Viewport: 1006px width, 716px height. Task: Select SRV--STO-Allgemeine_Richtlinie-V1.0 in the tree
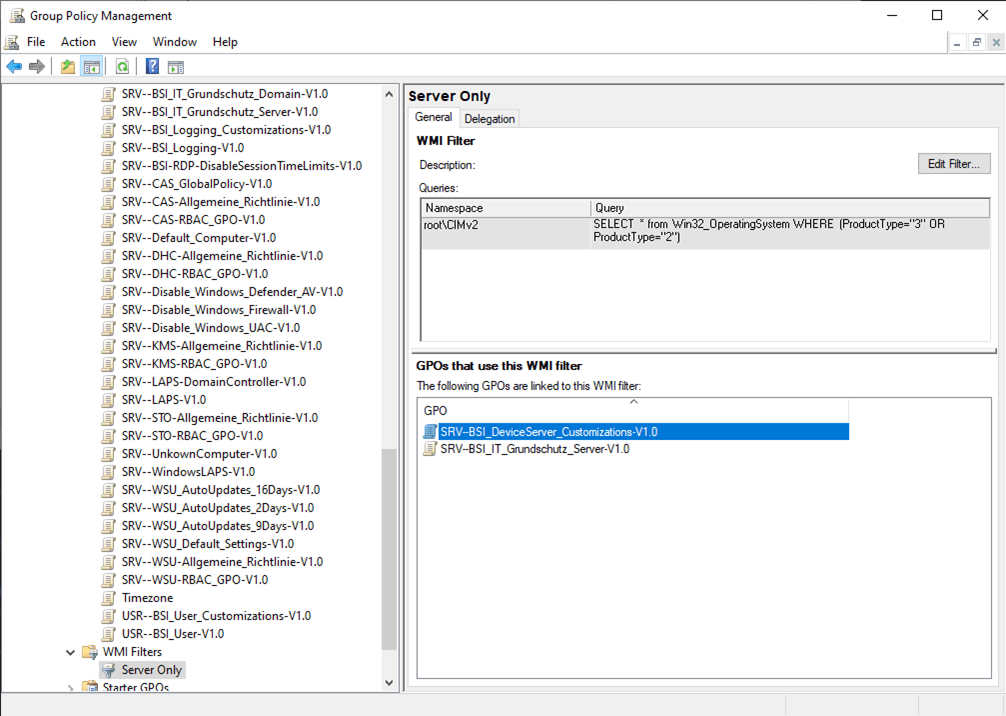tap(220, 418)
